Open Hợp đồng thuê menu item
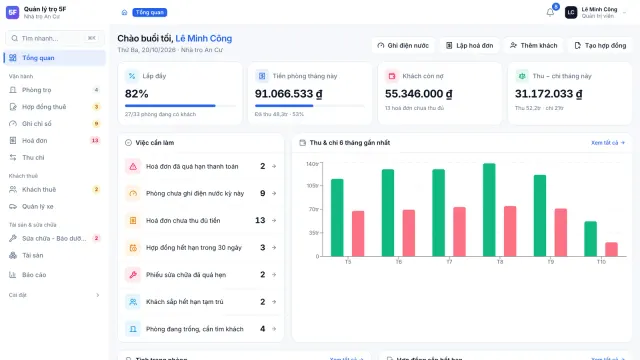The width and height of the screenshot is (640, 360). point(55,107)
